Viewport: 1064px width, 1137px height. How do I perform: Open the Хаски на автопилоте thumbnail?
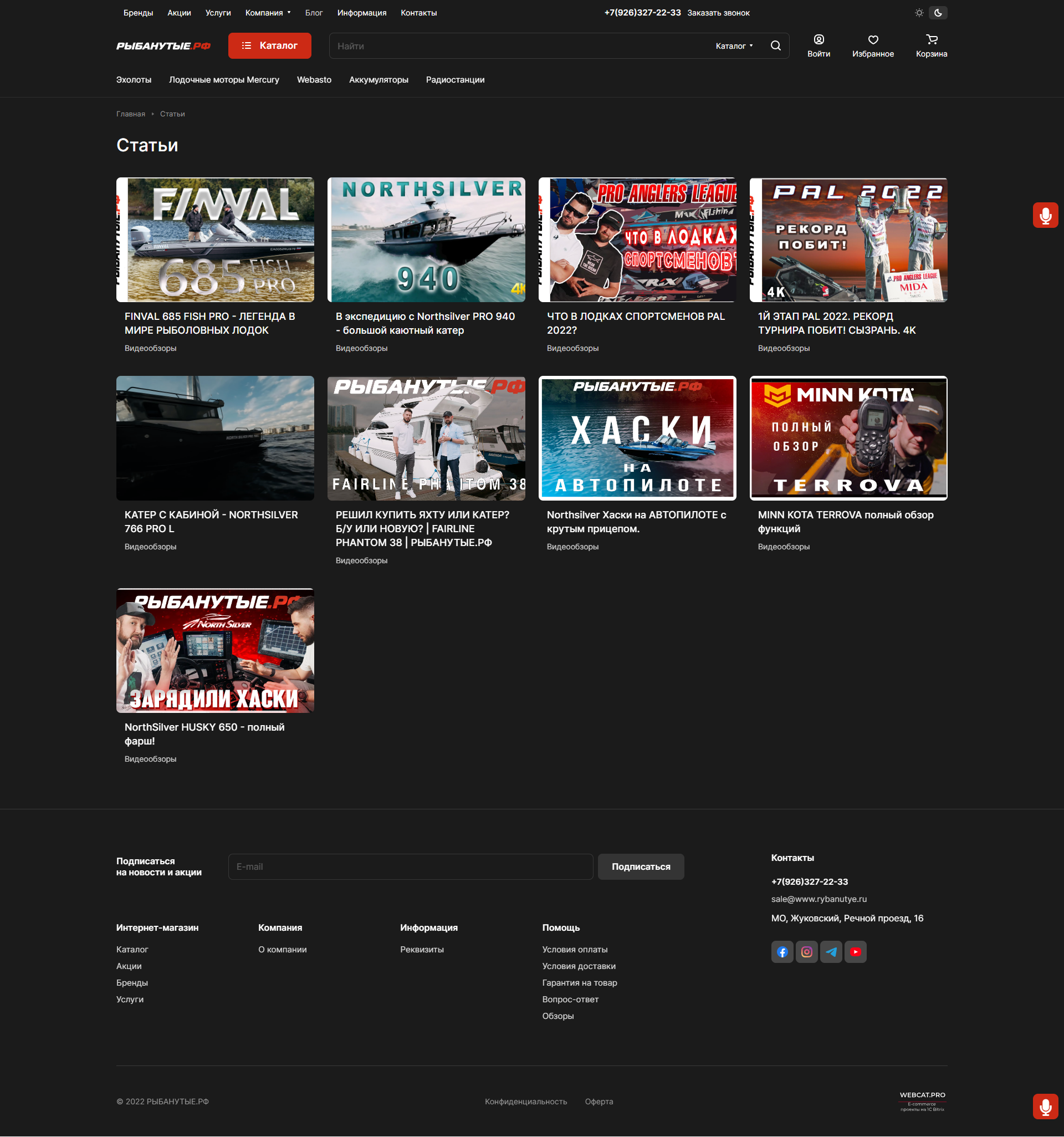[x=637, y=438]
